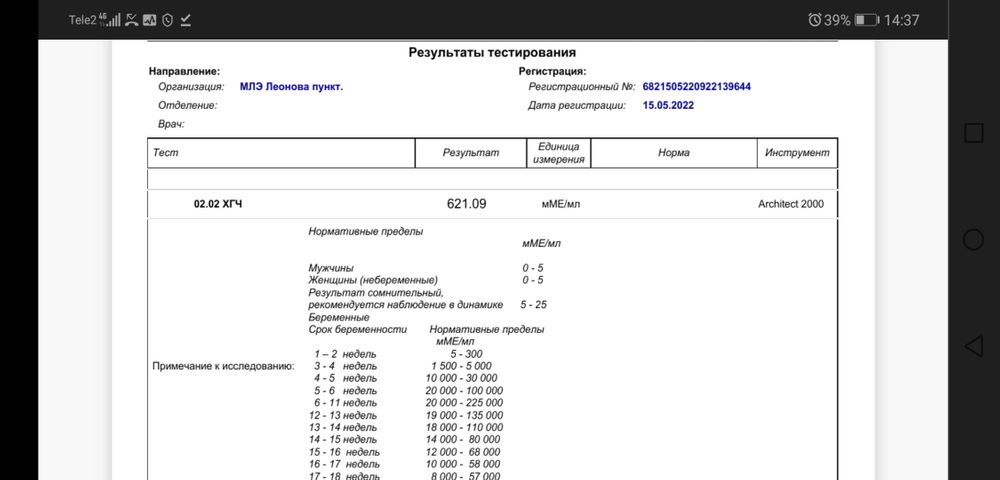Select the Организация: label
The width and height of the screenshot is (1000, 480).
pyautogui.click(x=191, y=87)
